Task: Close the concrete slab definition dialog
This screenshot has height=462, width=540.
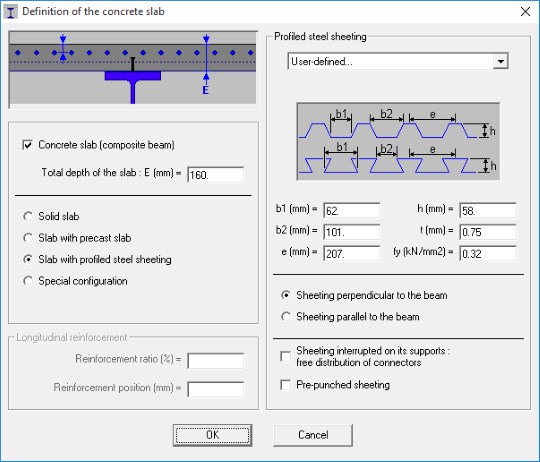Action: pyautogui.click(x=525, y=12)
